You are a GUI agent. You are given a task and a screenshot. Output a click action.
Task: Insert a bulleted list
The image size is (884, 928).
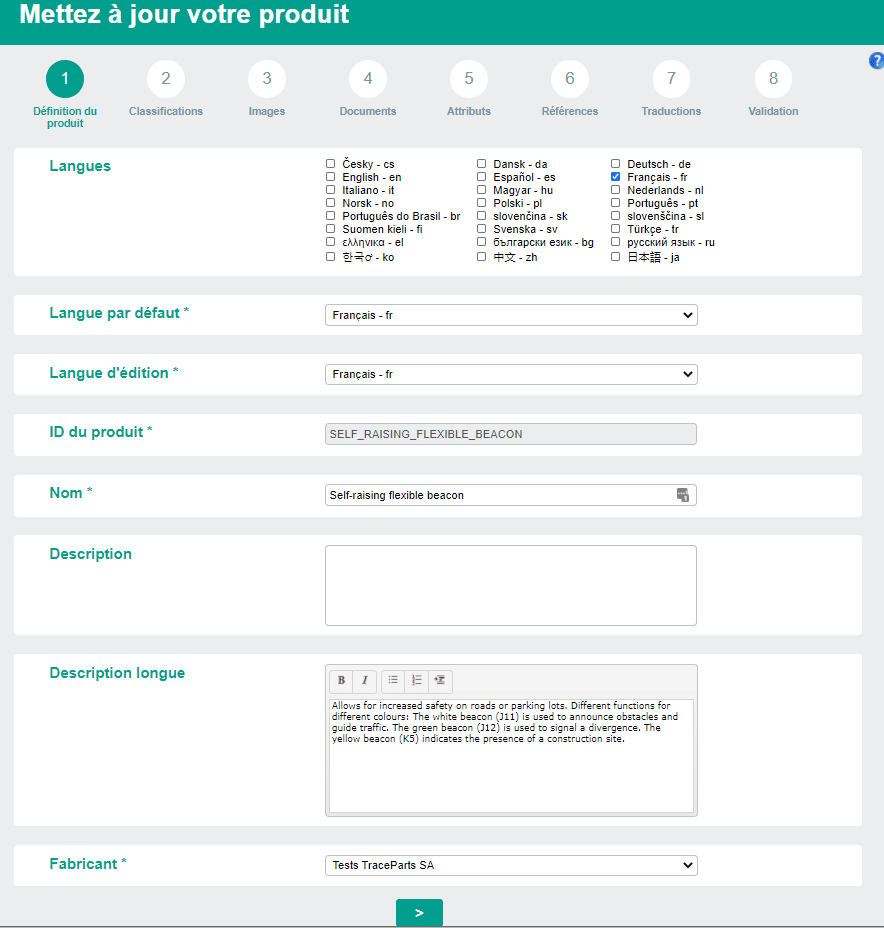coord(393,680)
